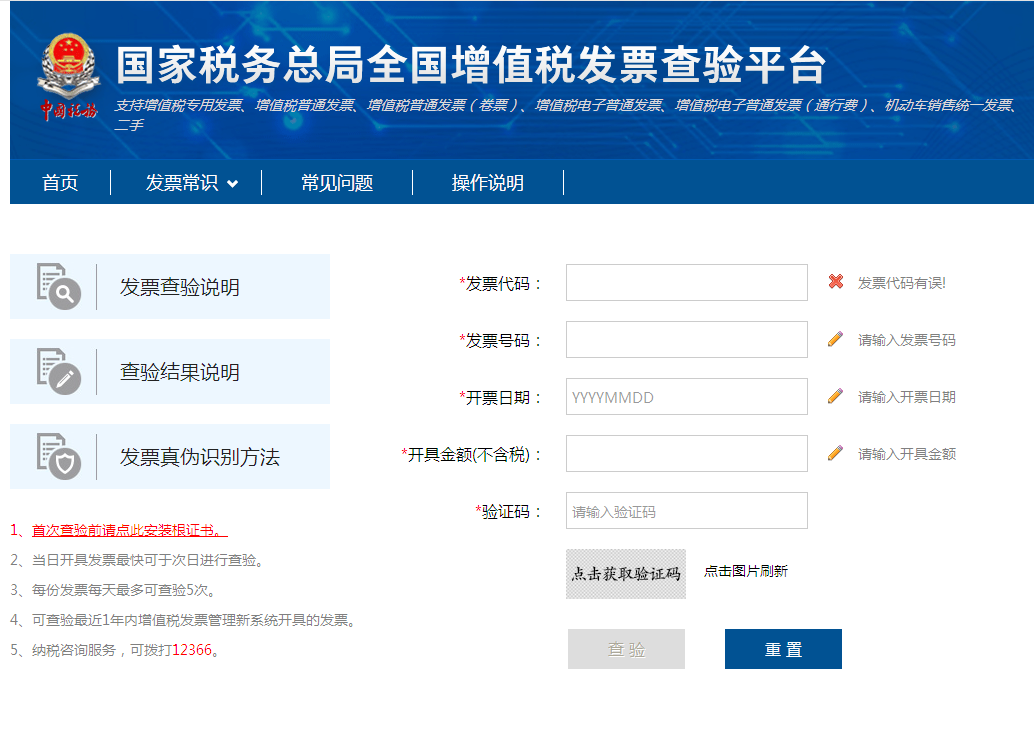The height and width of the screenshot is (733, 1034).
Task: Click the *开具金额(不含税) field label
Action: (471, 455)
